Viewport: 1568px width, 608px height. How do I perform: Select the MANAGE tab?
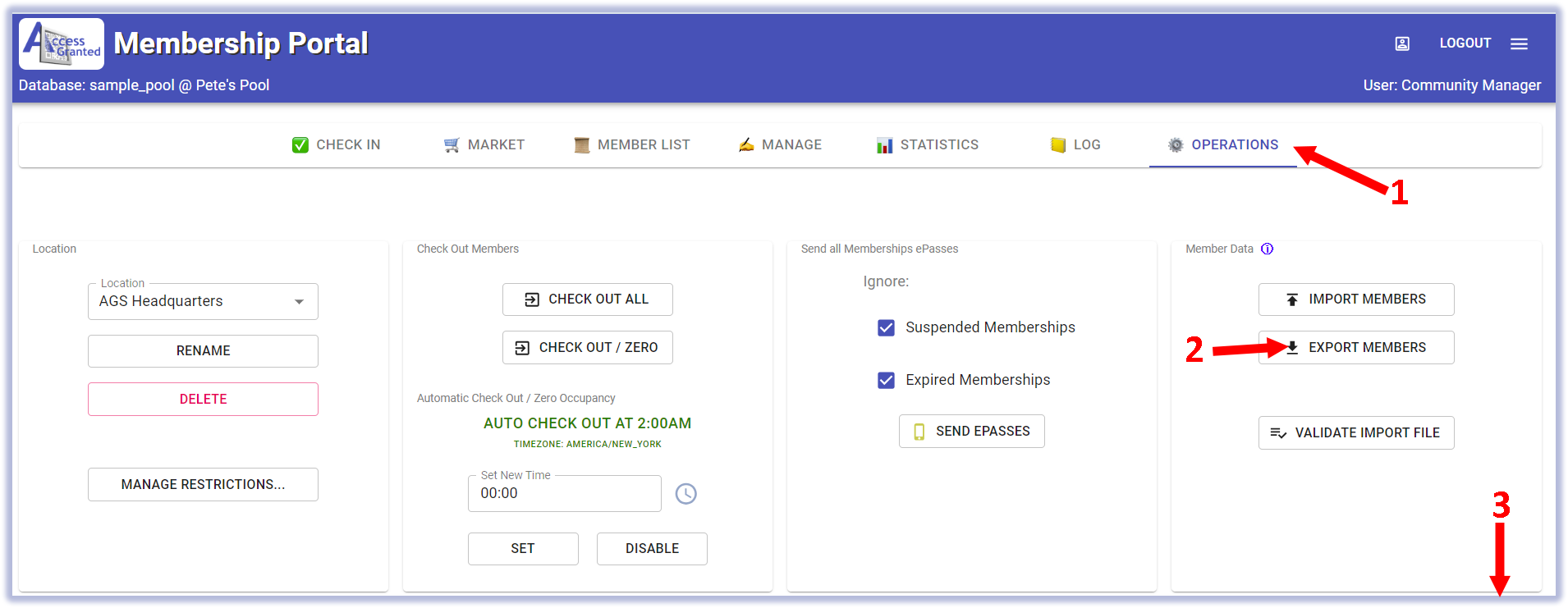(x=780, y=145)
